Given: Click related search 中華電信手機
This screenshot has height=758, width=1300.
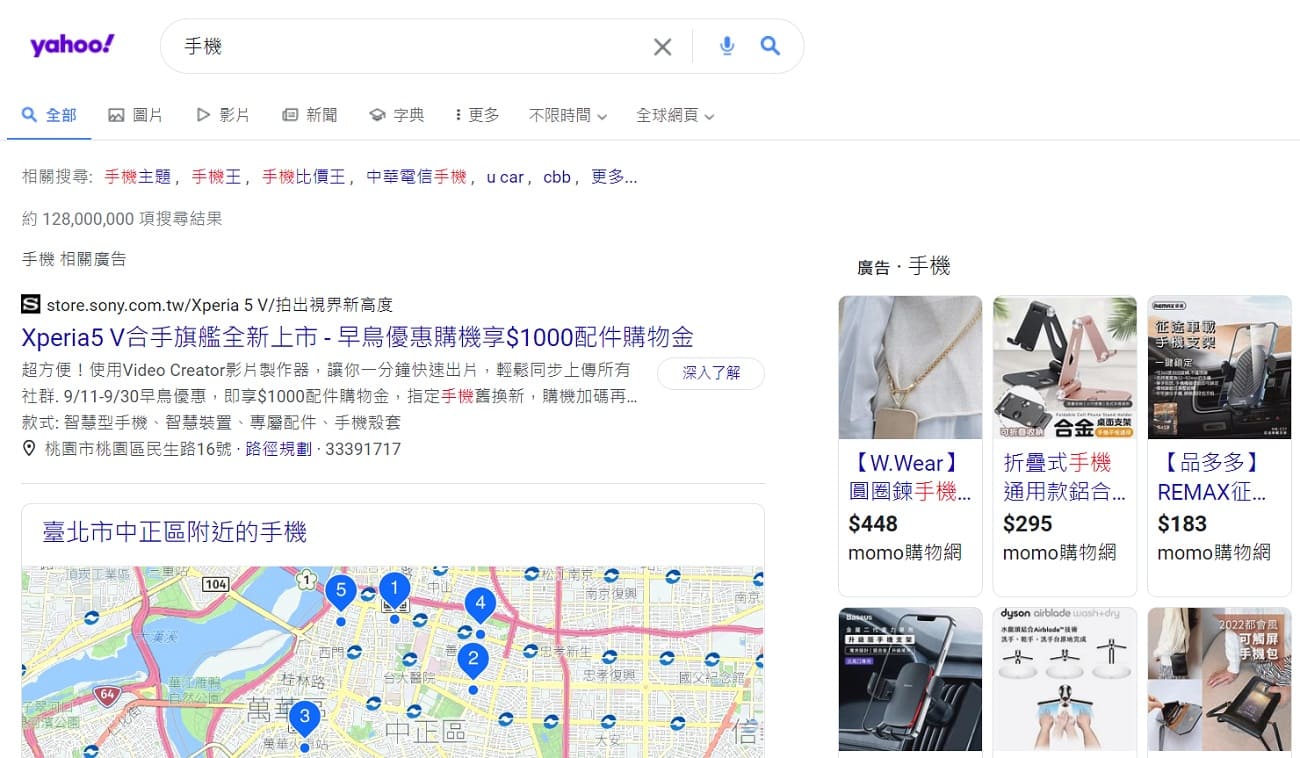Looking at the screenshot, I should (416, 177).
